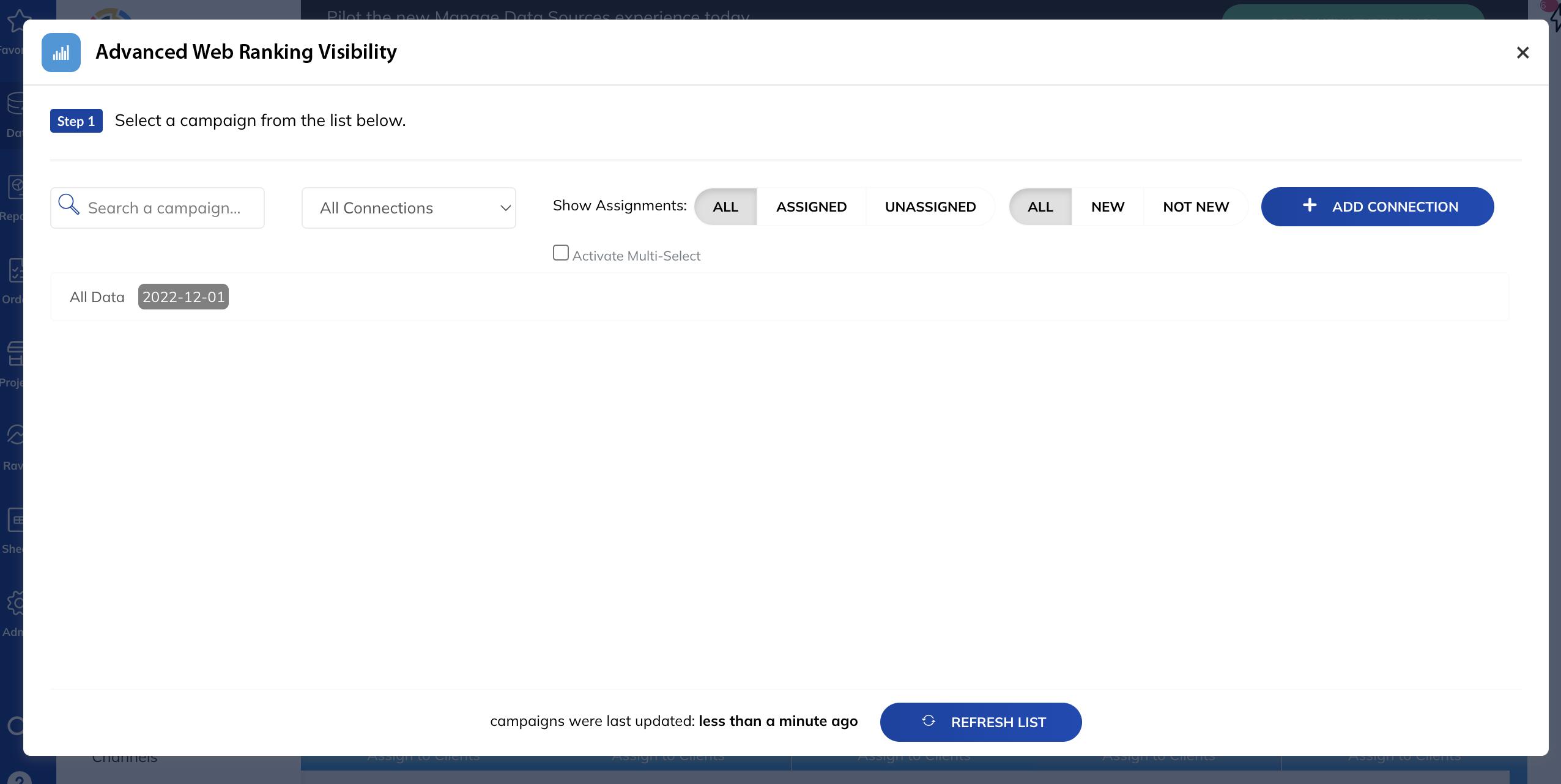
Task: Open the Admin settings gear icon
Action: [15, 603]
